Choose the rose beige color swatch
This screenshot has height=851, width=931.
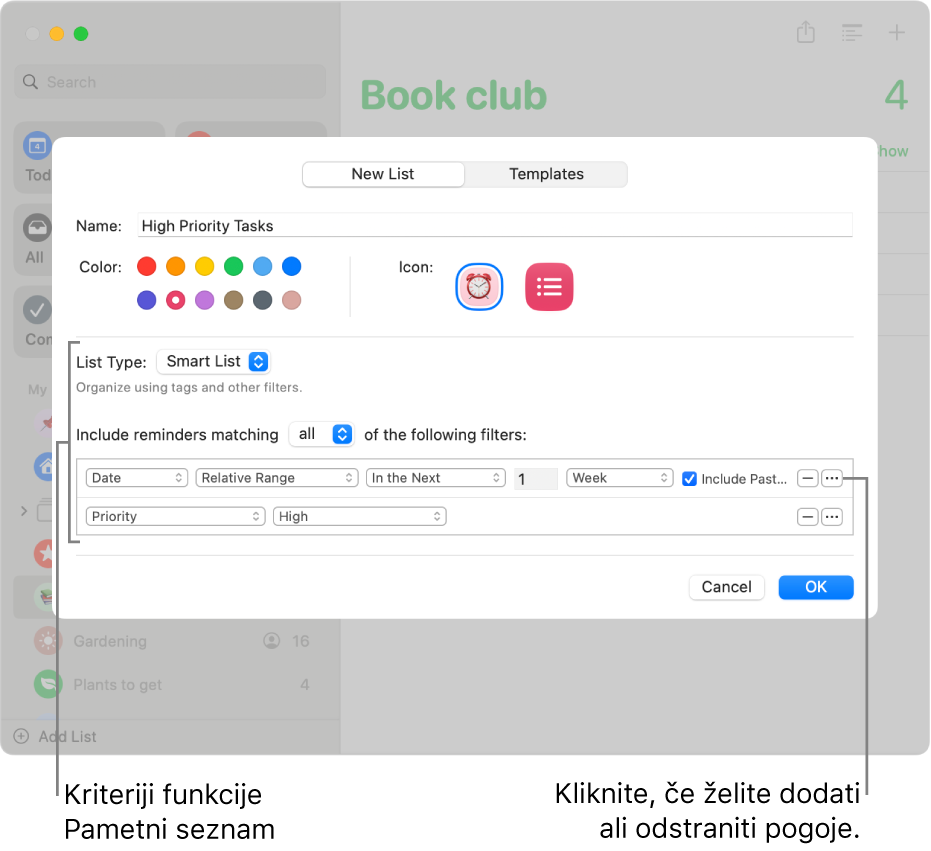point(292,300)
